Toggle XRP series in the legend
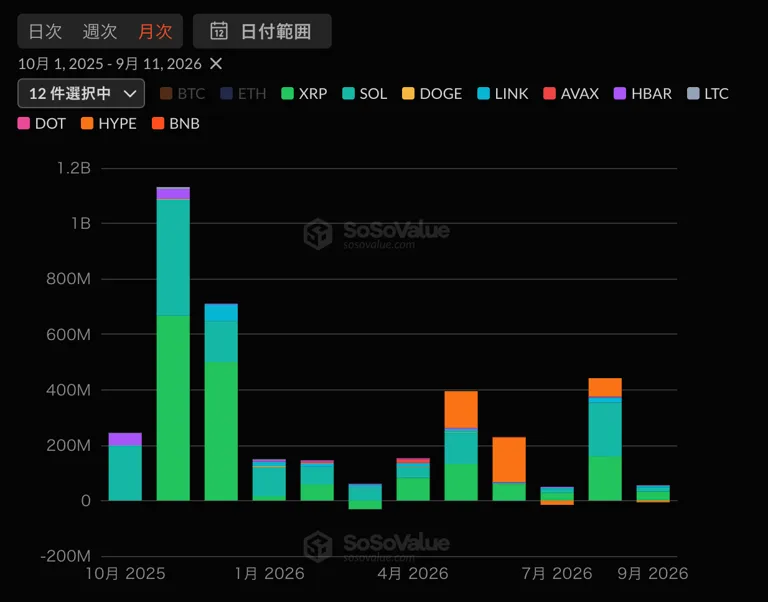The image size is (768, 602). pos(304,94)
